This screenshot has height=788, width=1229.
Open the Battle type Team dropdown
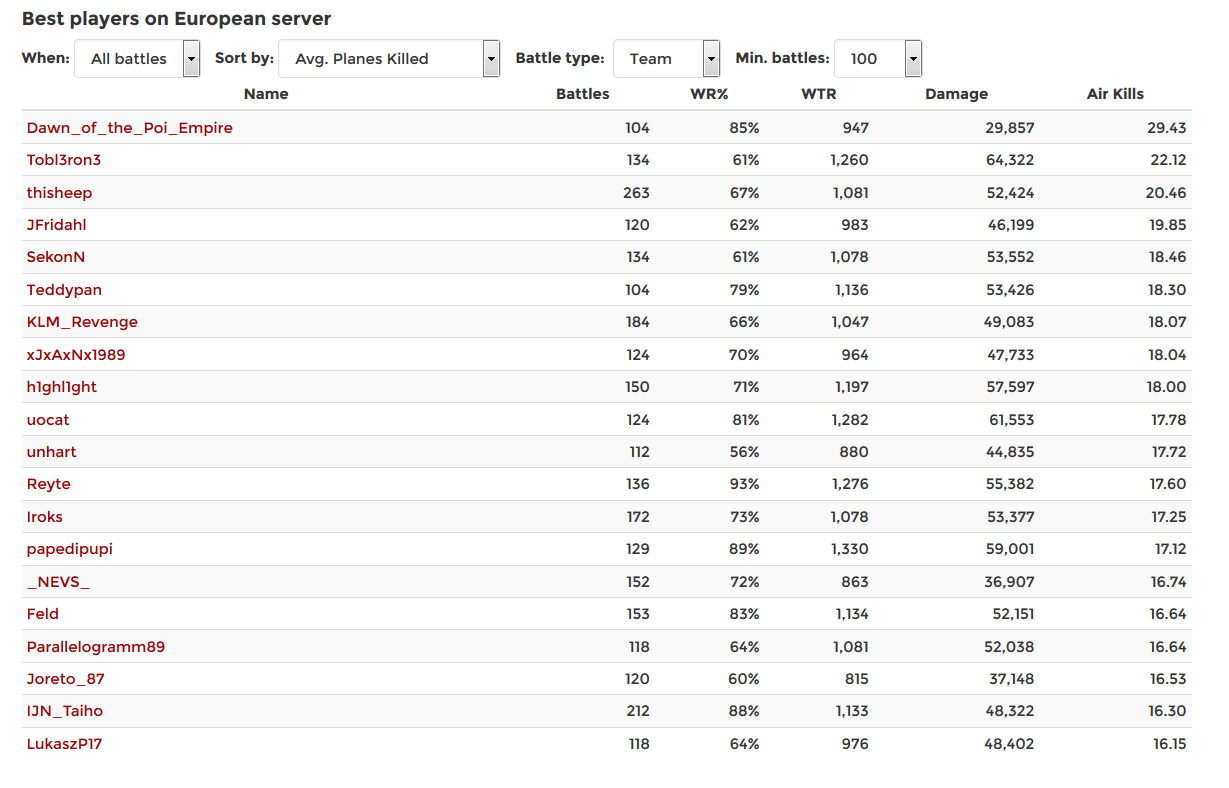click(x=666, y=59)
